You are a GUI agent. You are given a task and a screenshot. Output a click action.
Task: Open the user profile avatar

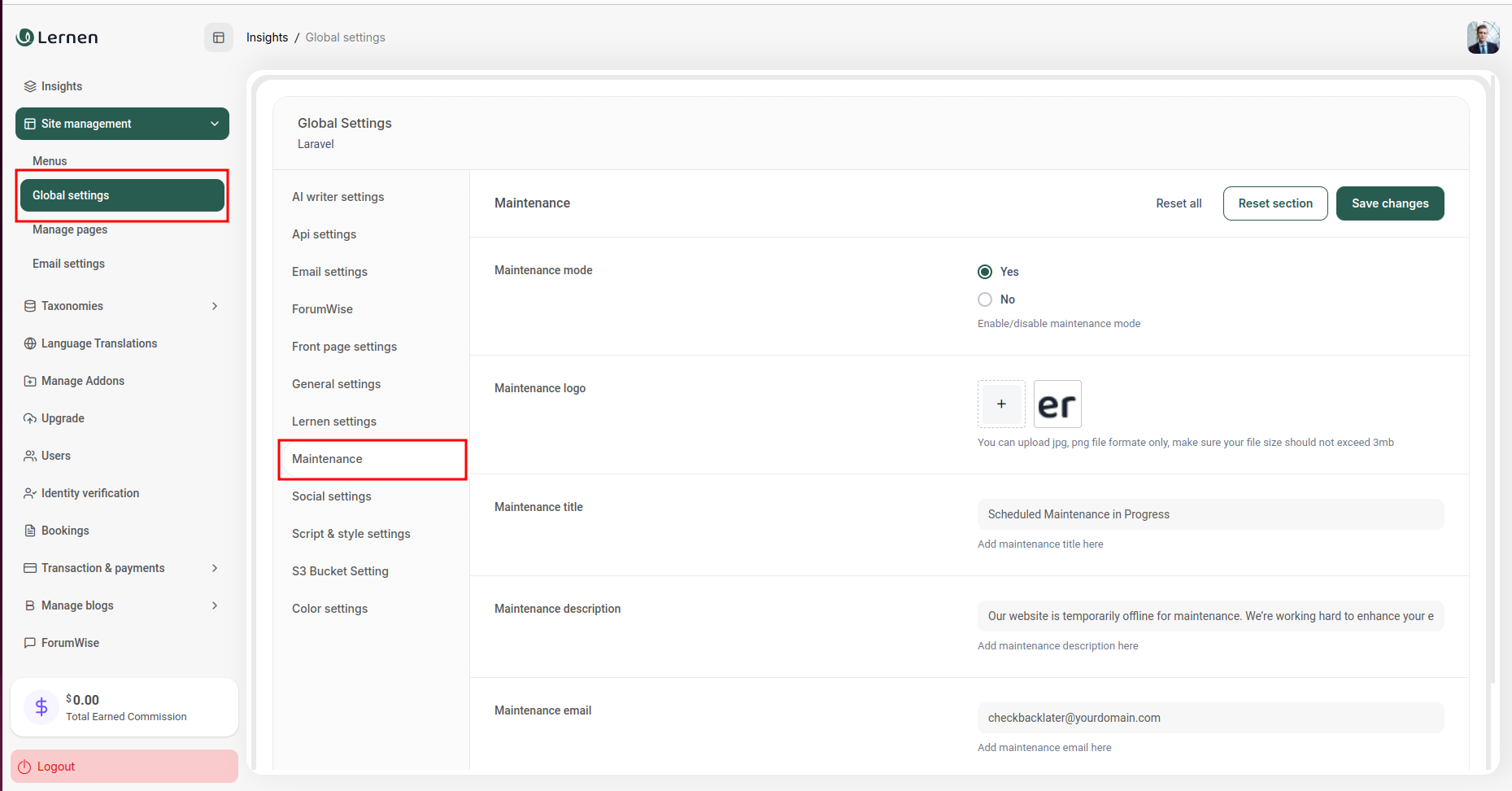[1482, 37]
